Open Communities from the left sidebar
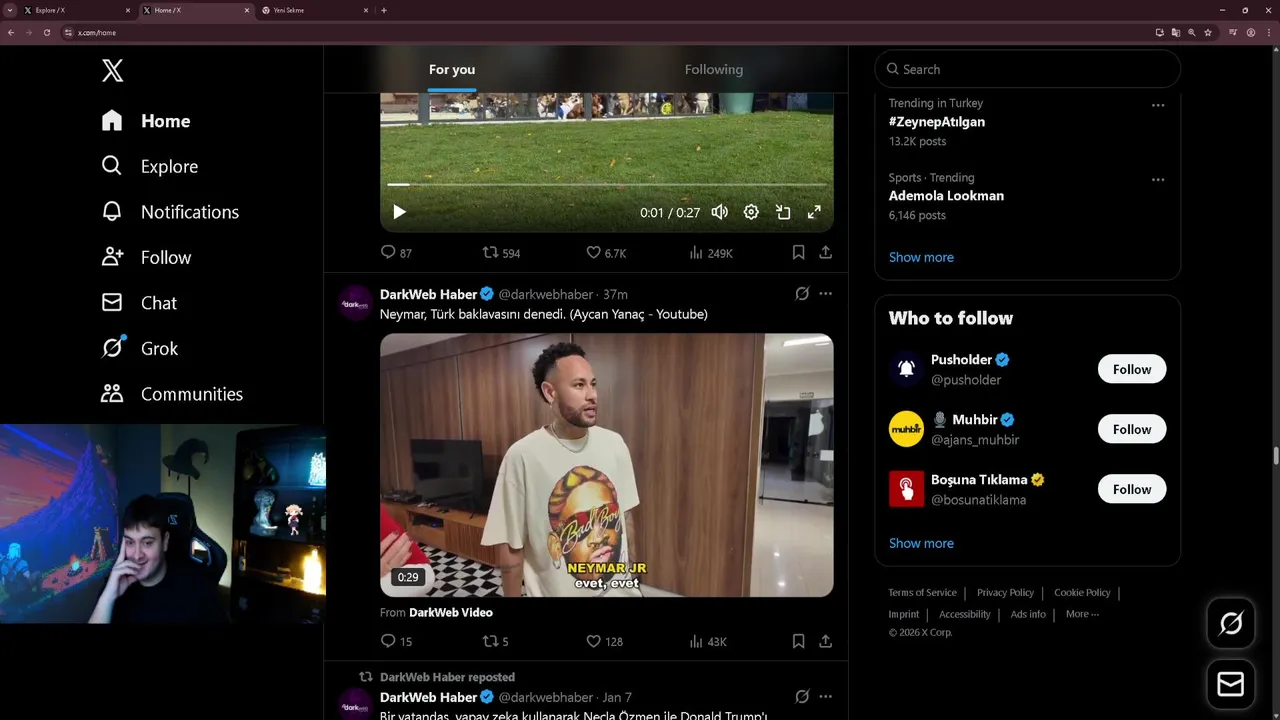 pos(172,394)
